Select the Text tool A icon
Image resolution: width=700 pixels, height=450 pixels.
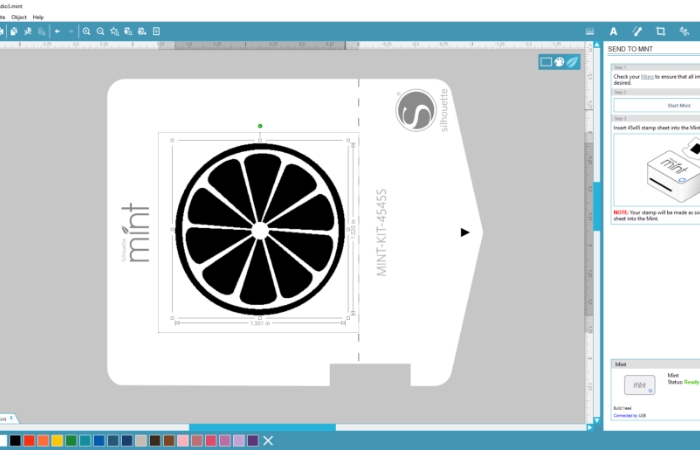click(613, 31)
